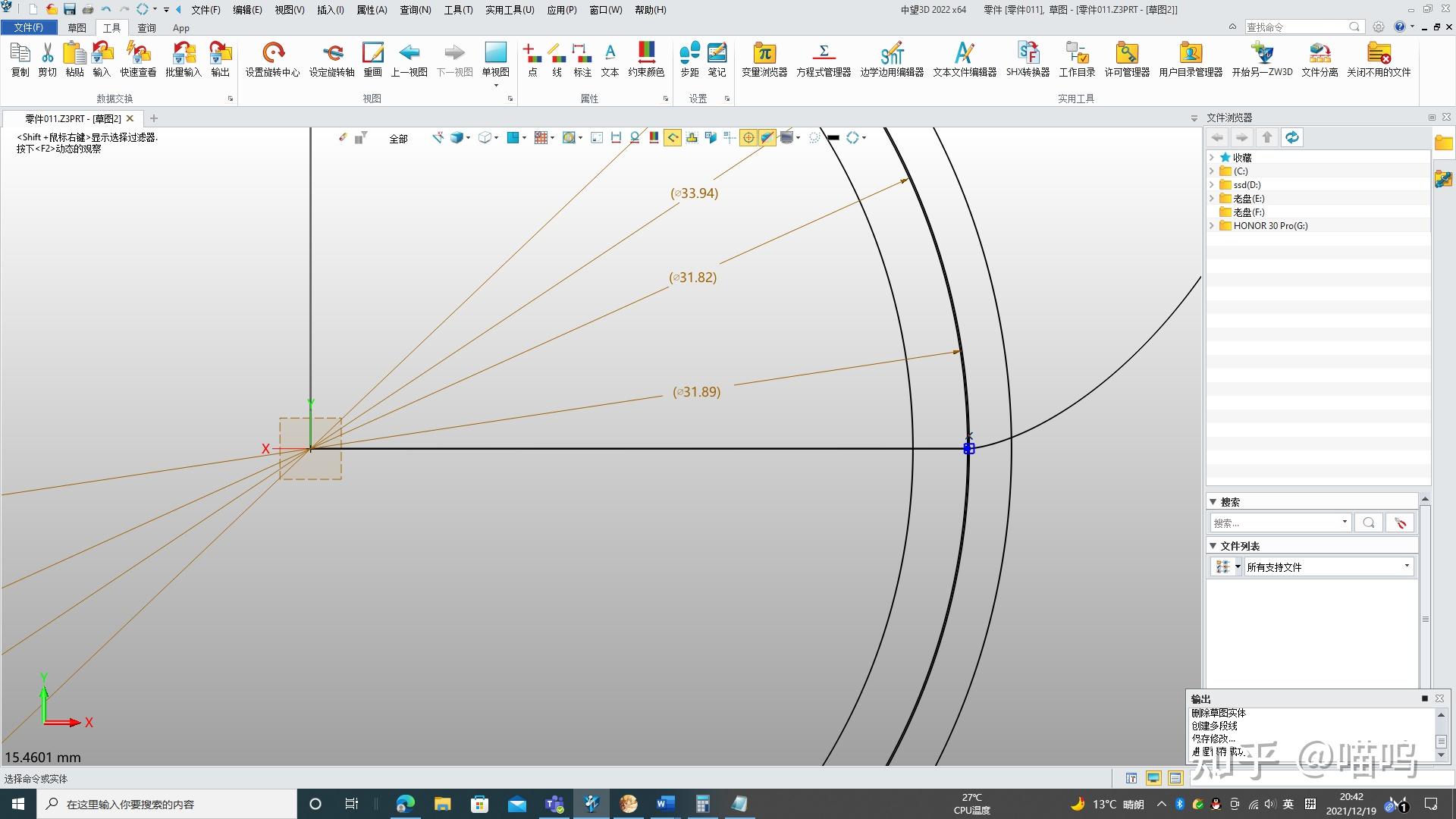Open the 所有支持文件 file type dropdown

tap(1407, 566)
